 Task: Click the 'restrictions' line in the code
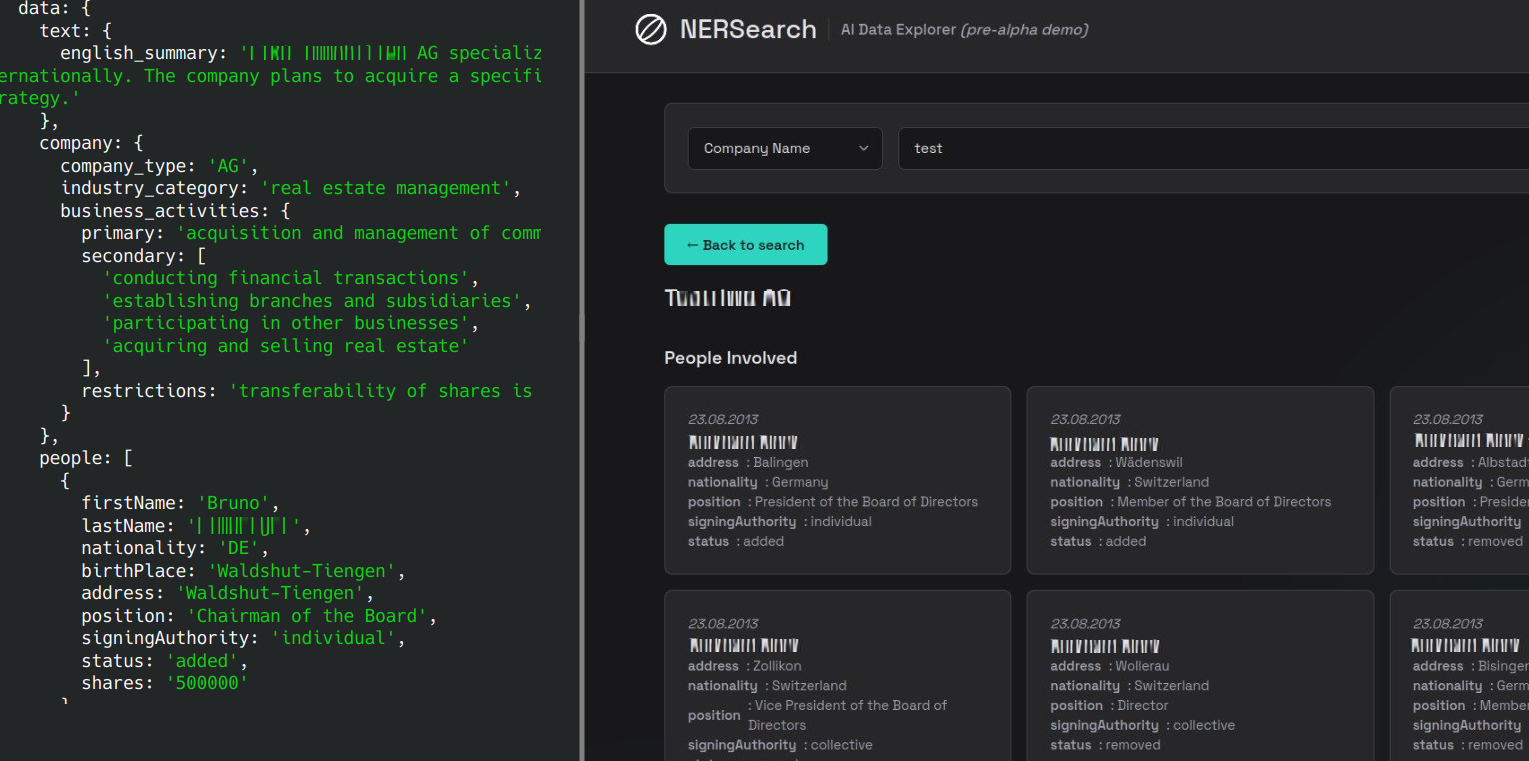[307, 391]
